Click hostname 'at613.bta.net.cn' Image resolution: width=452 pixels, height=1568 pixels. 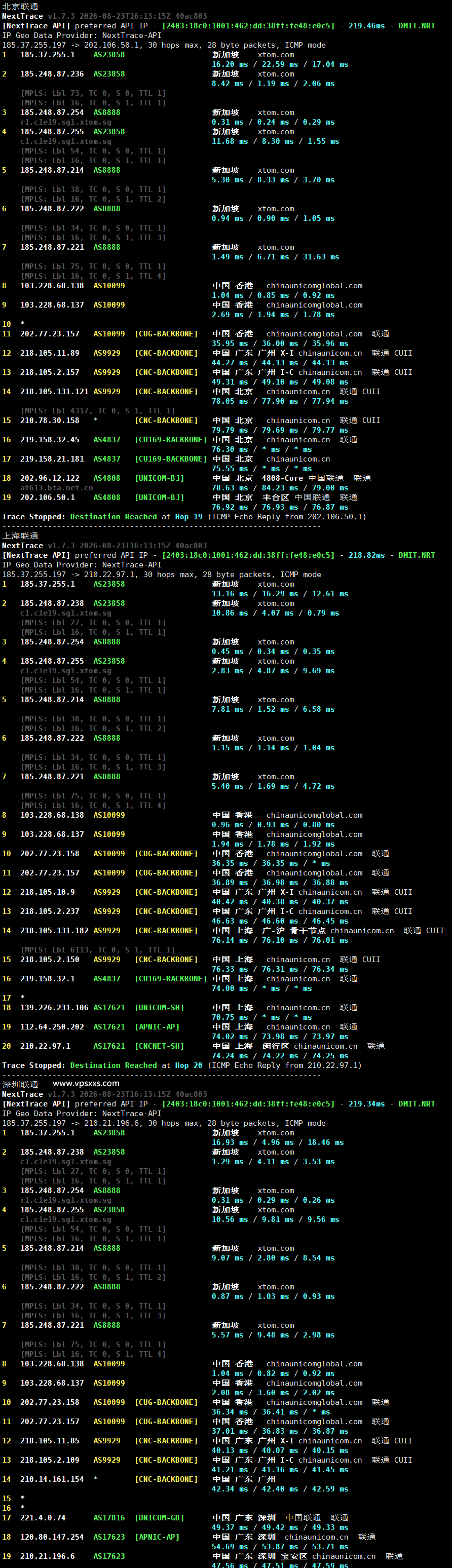point(57,487)
